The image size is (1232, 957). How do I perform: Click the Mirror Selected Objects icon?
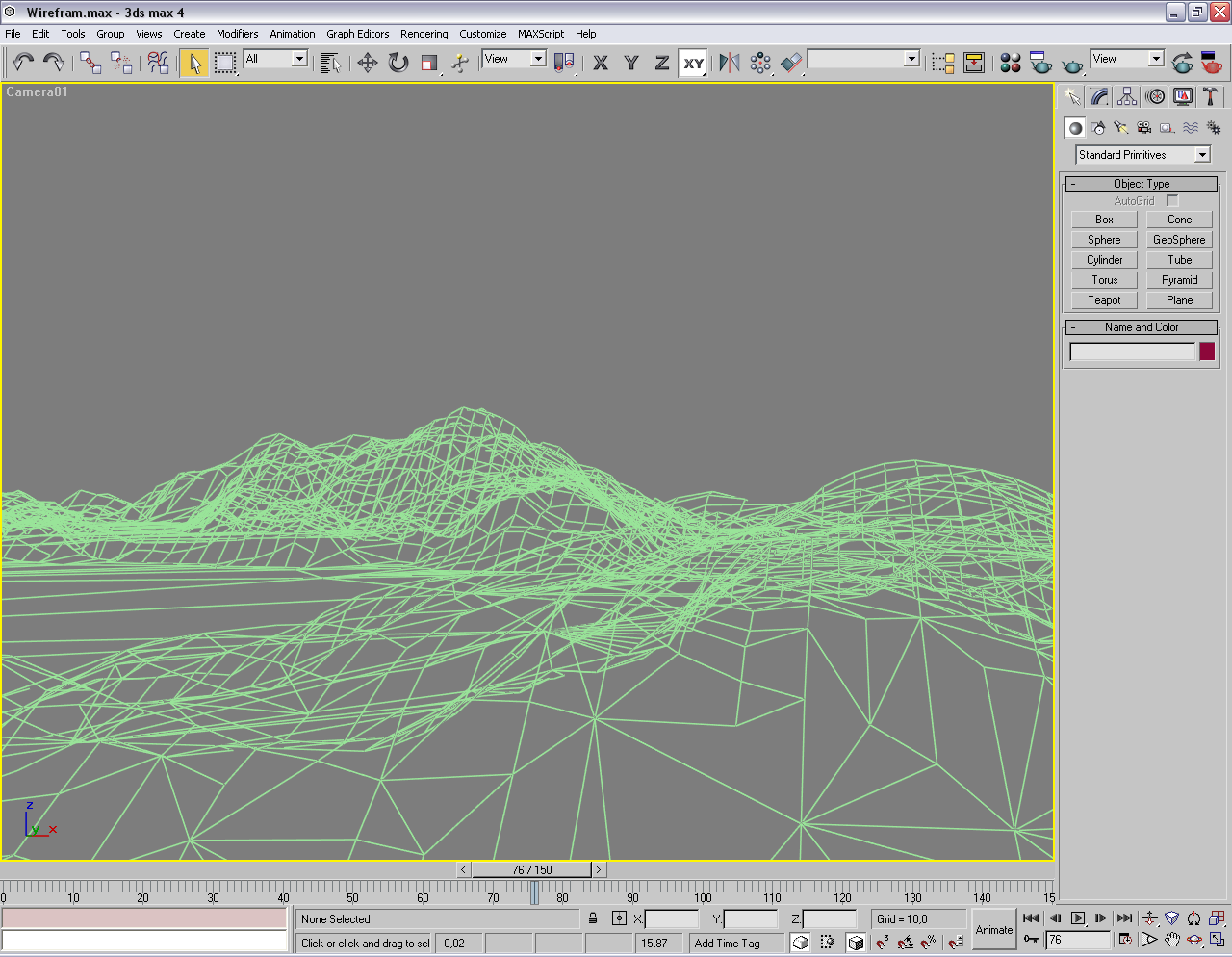(x=730, y=63)
